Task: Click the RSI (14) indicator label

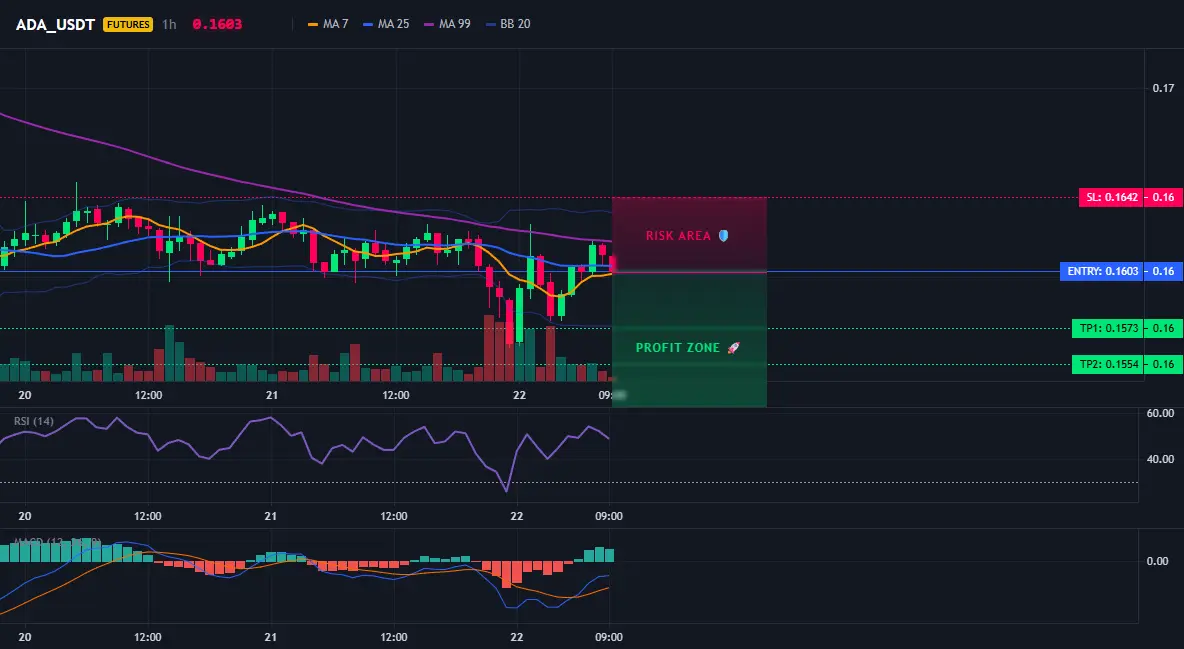Action: pos(34,421)
